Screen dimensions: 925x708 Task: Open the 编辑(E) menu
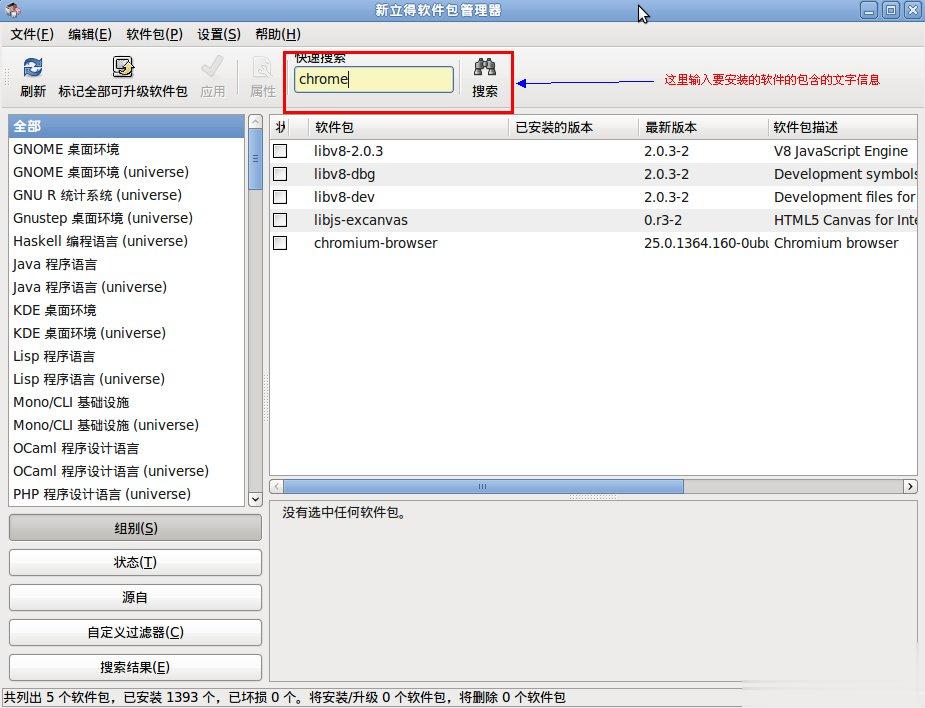90,34
